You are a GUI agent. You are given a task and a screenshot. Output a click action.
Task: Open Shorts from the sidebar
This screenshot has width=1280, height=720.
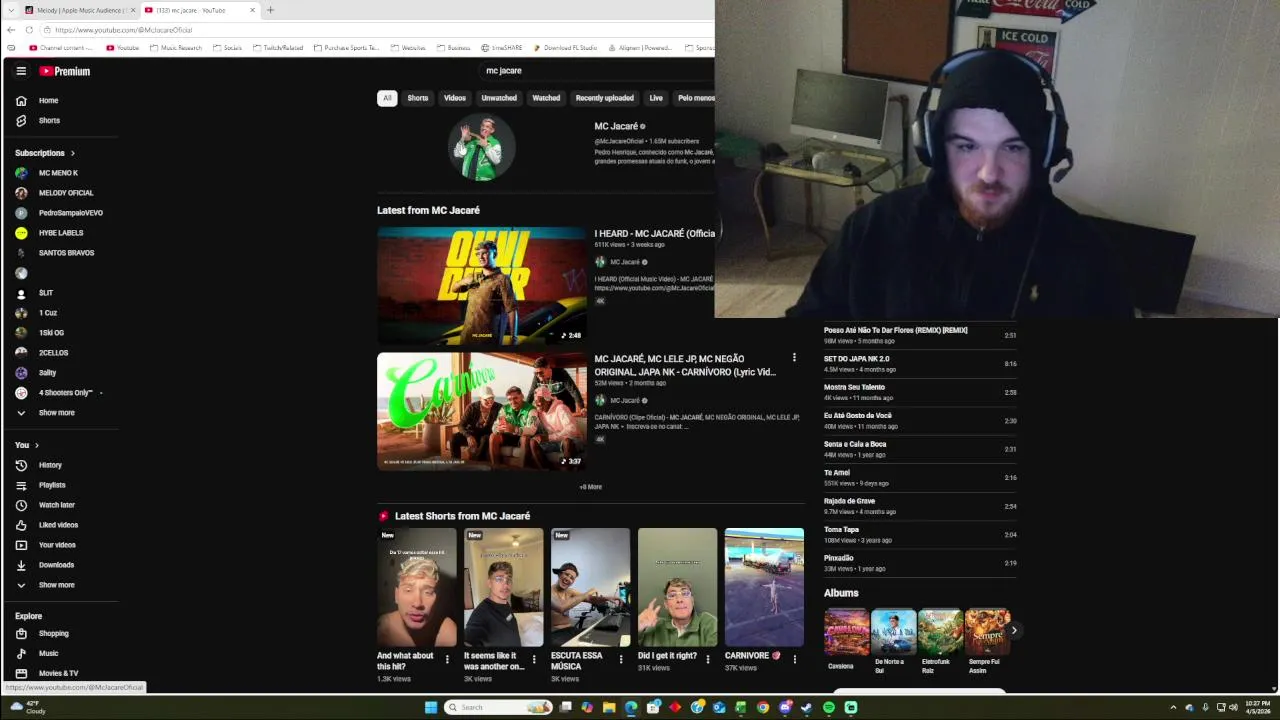pos(49,121)
